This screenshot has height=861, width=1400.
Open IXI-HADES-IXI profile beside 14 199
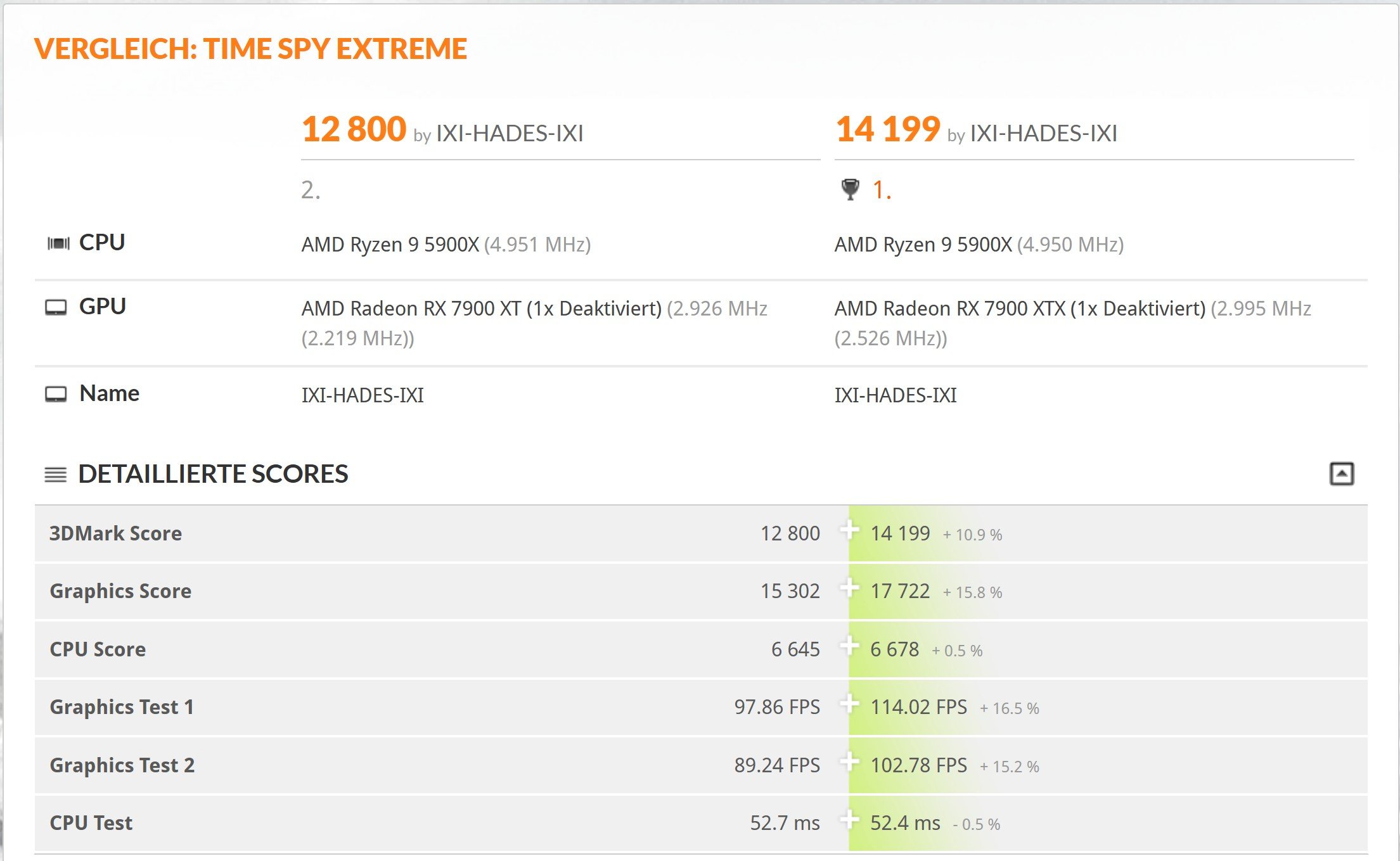point(1043,134)
